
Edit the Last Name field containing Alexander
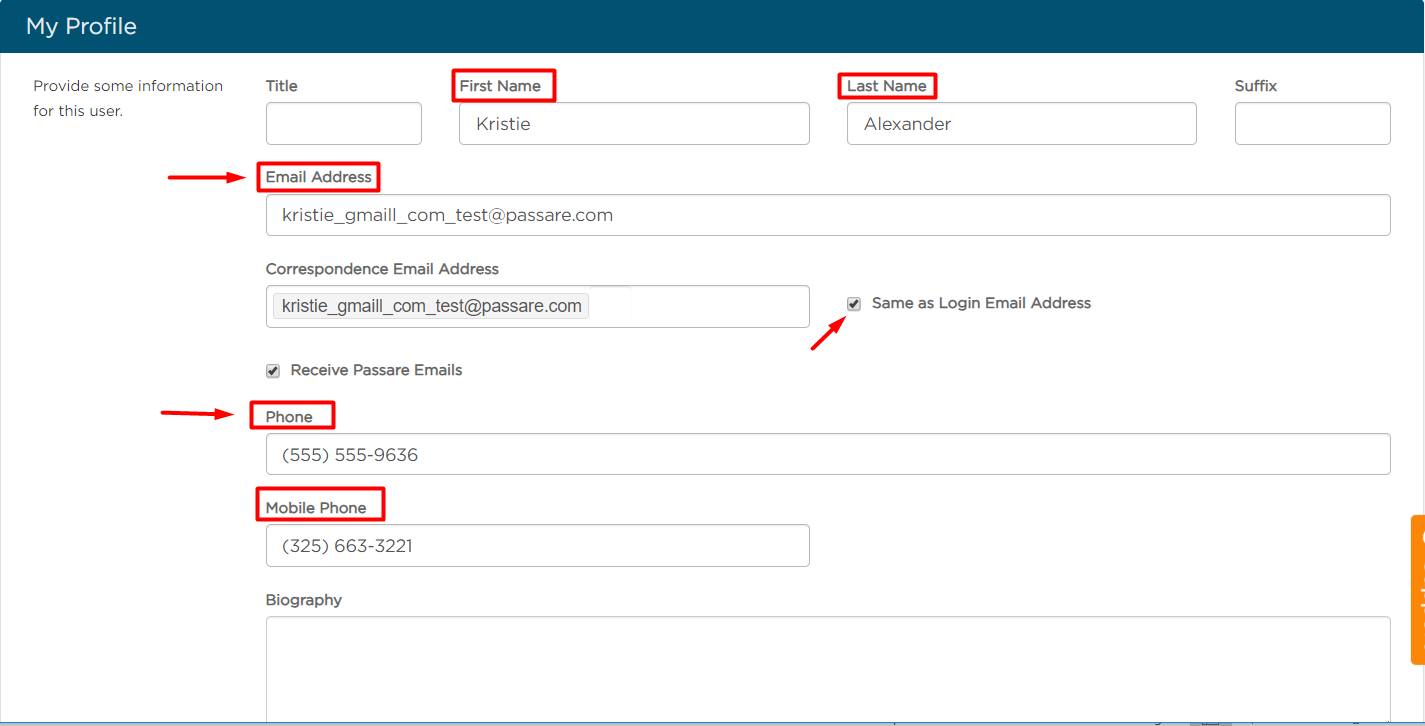tap(1022, 123)
